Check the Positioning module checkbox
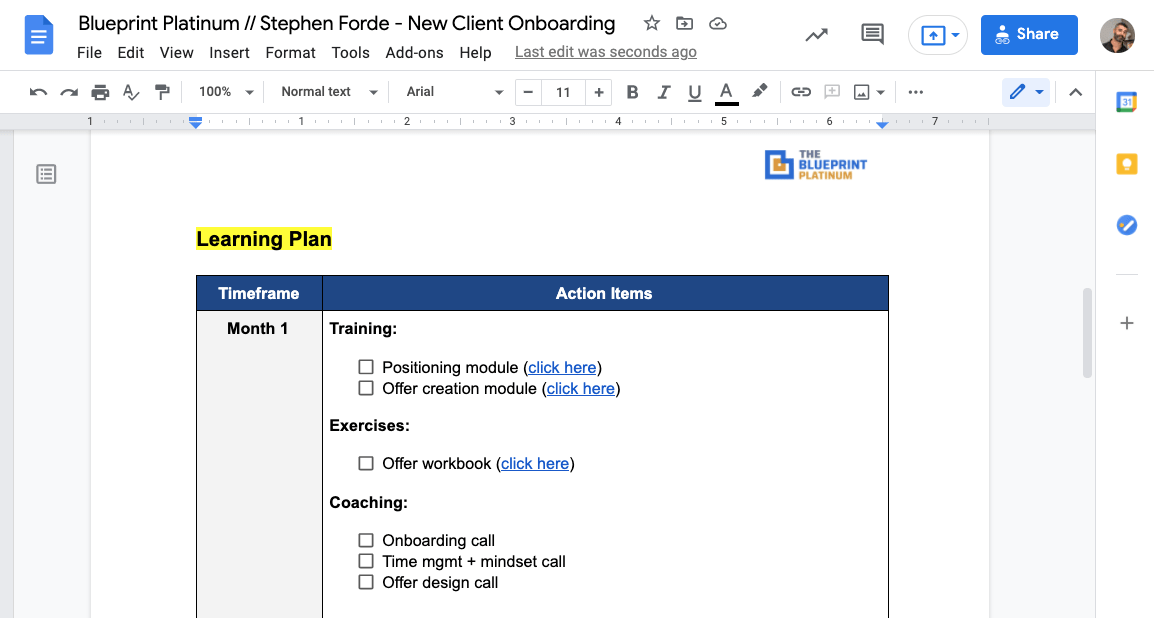Viewport: 1154px width, 618px height. tap(366, 367)
